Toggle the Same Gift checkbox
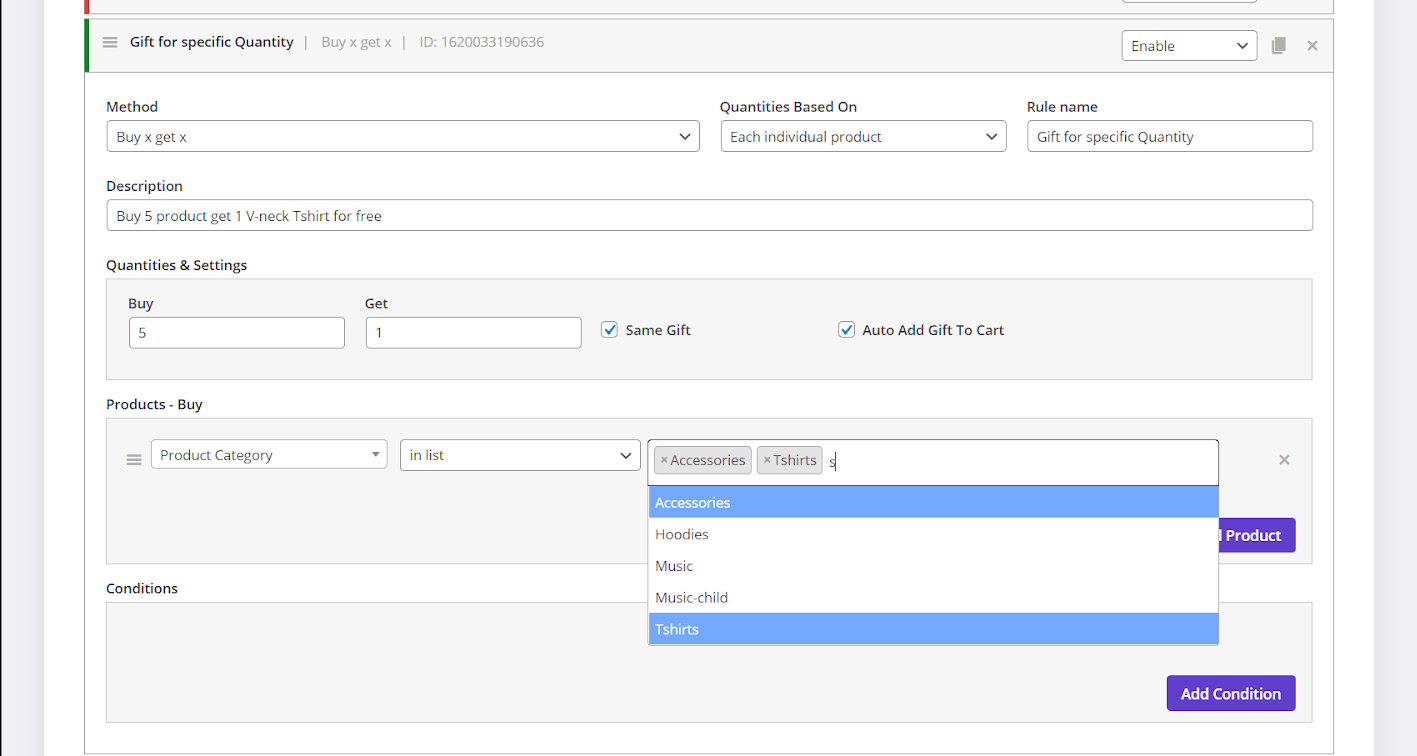The image size is (1417, 756). click(x=609, y=330)
